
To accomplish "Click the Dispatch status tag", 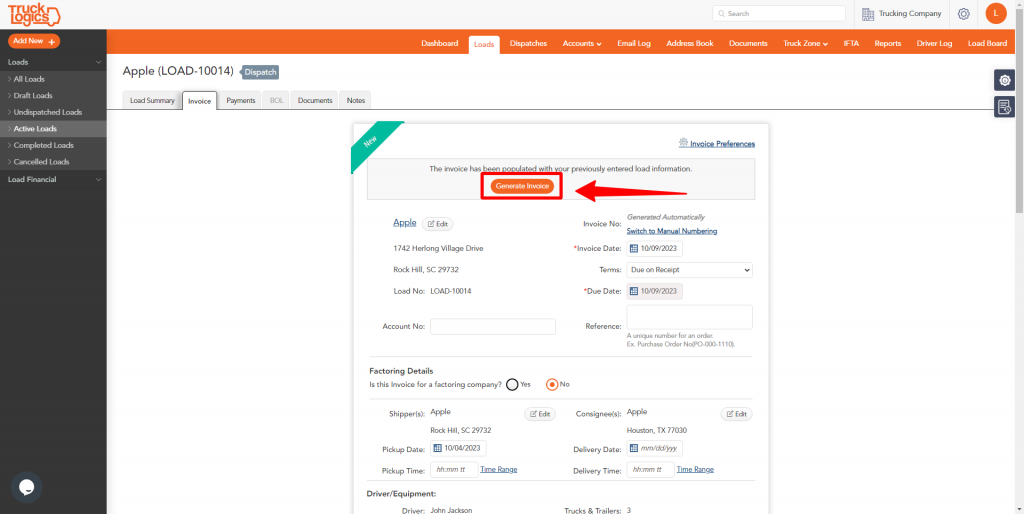I will pyautogui.click(x=259, y=72).
